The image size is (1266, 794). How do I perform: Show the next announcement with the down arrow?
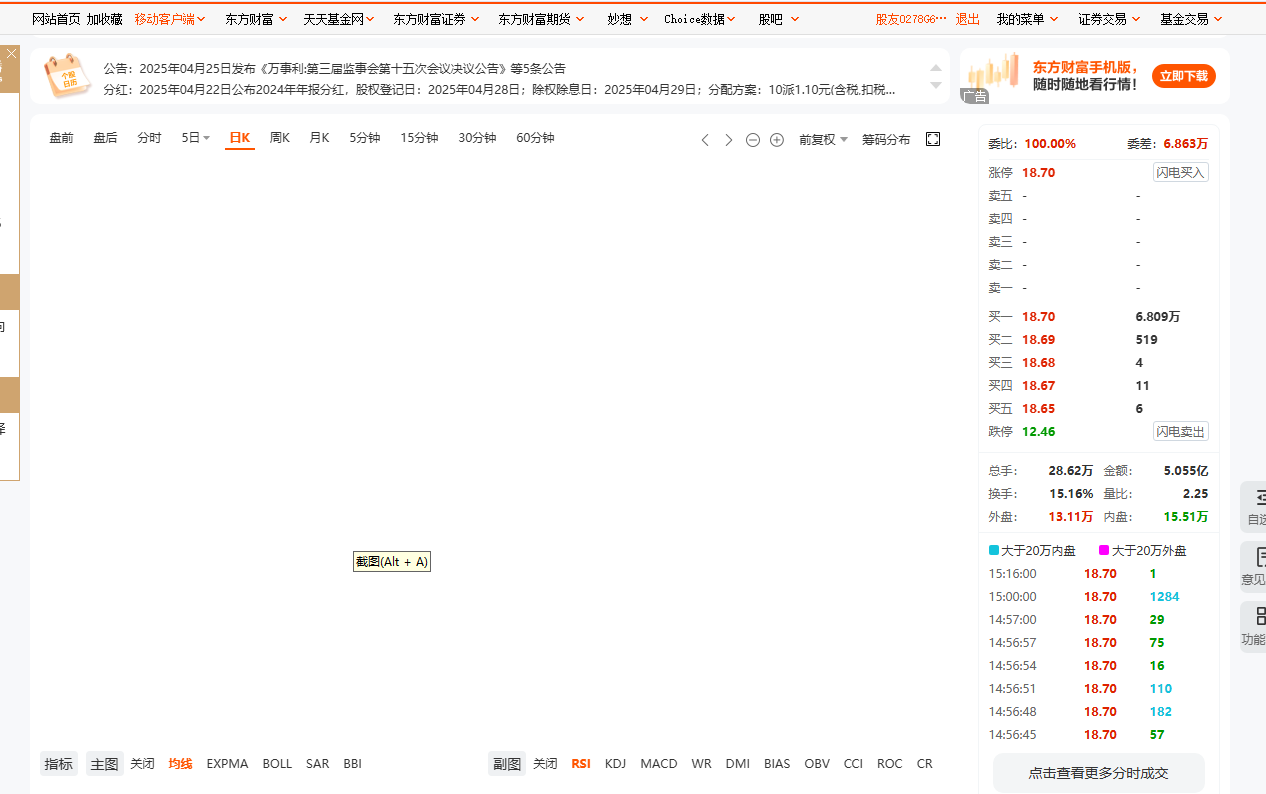point(936,86)
